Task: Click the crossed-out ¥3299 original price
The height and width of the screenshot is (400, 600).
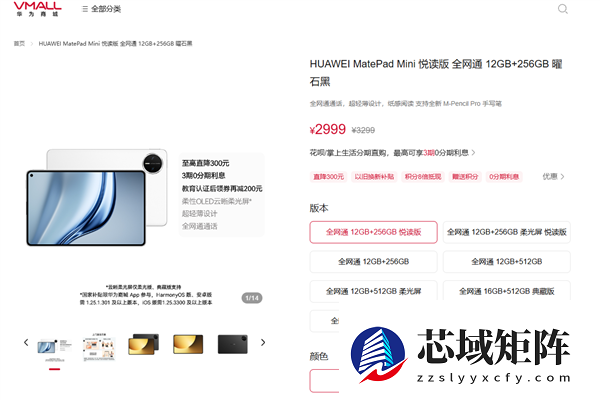Action: click(363, 131)
